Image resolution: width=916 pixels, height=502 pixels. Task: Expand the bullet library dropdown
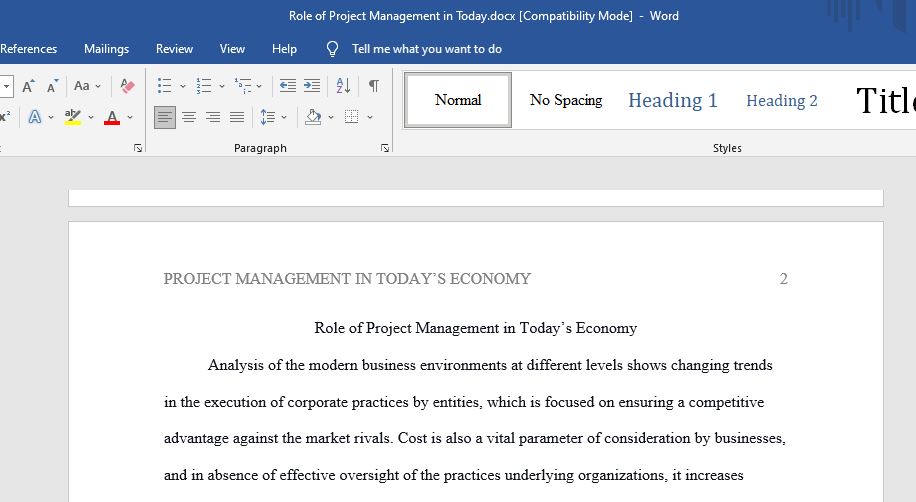tap(182, 86)
